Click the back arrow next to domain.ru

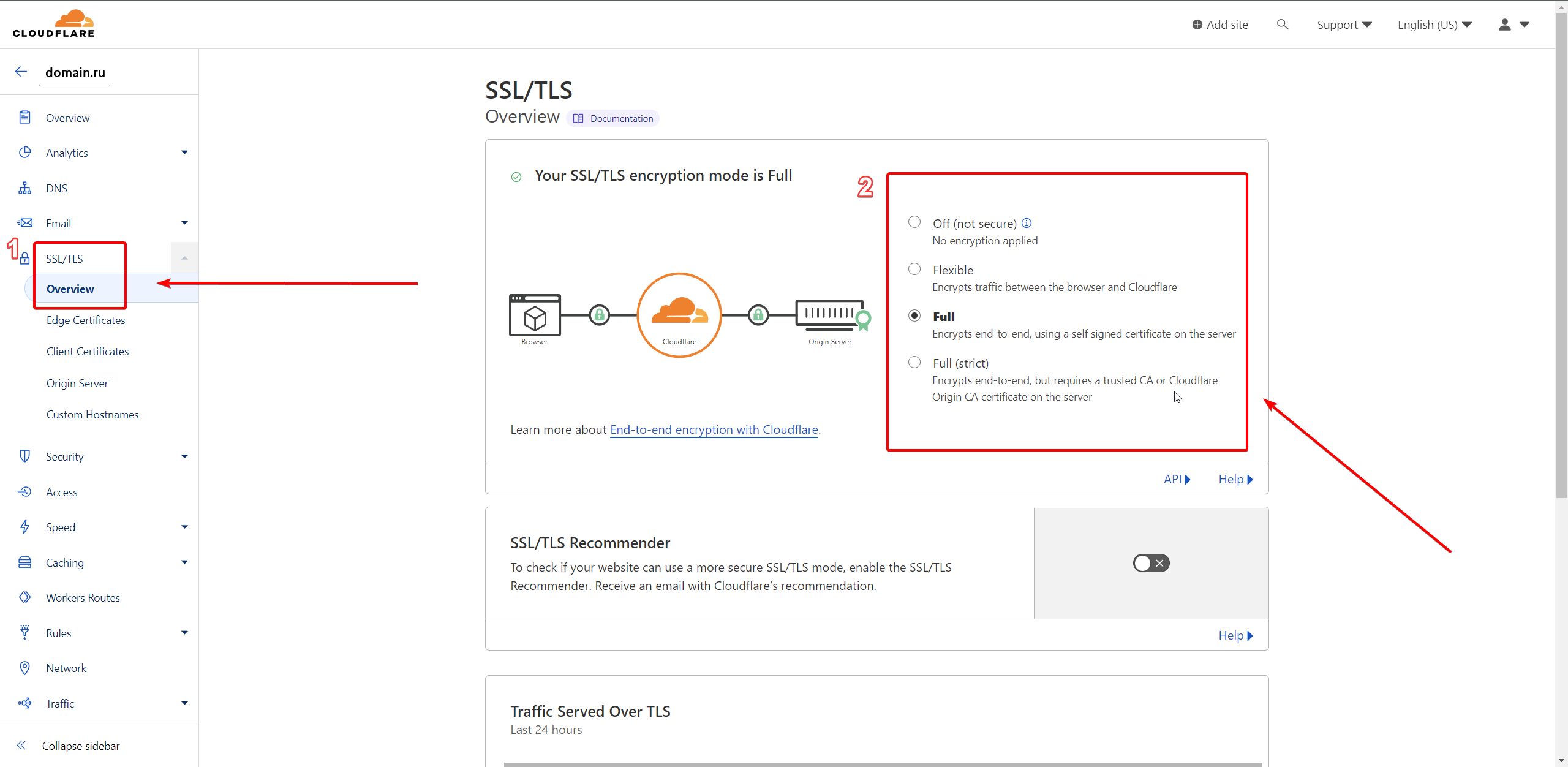(21, 72)
